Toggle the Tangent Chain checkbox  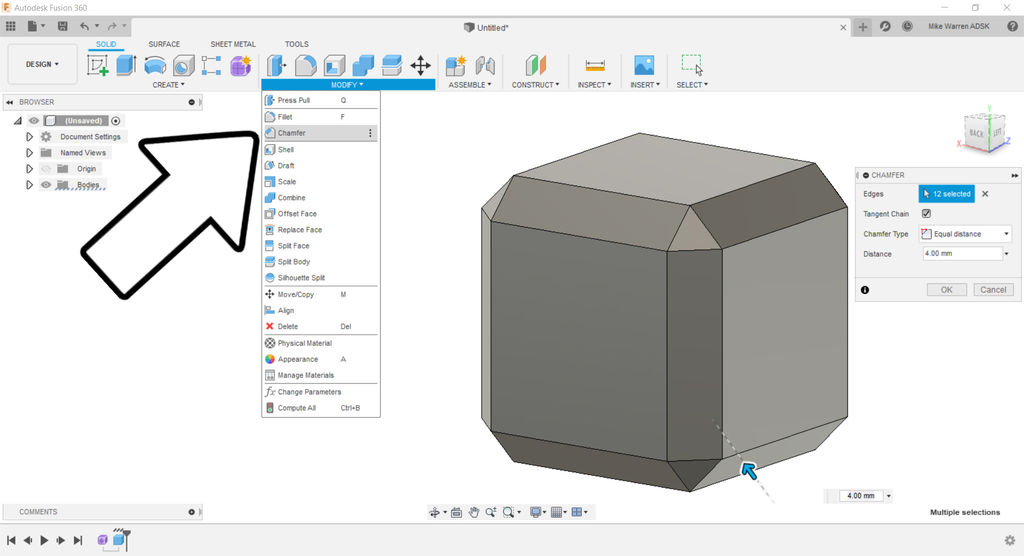point(926,214)
